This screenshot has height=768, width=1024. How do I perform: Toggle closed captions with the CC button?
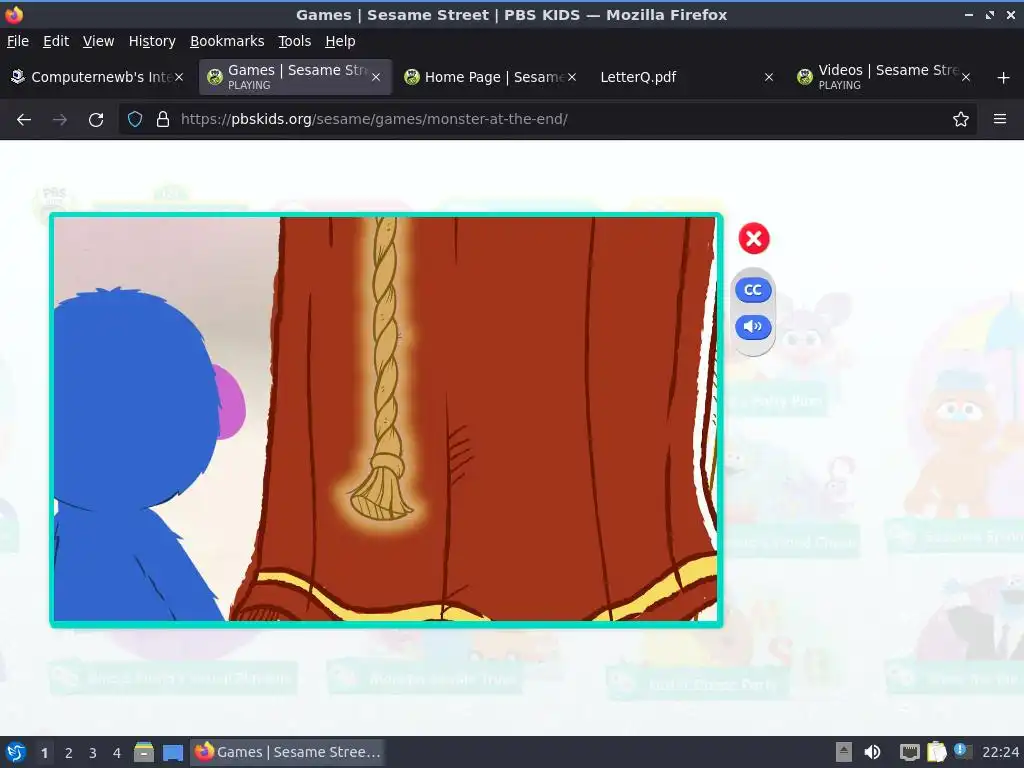(x=753, y=290)
